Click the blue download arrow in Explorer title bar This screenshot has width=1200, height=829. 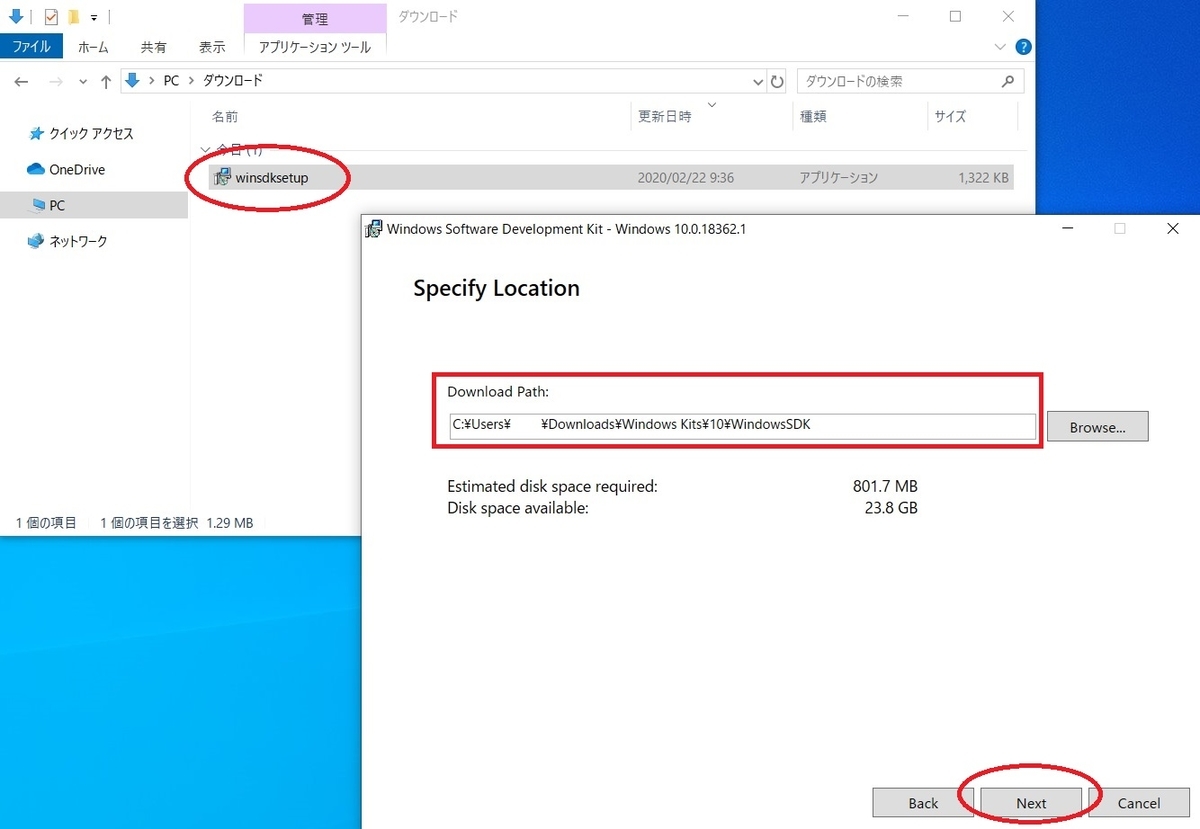[x=15, y=16]
